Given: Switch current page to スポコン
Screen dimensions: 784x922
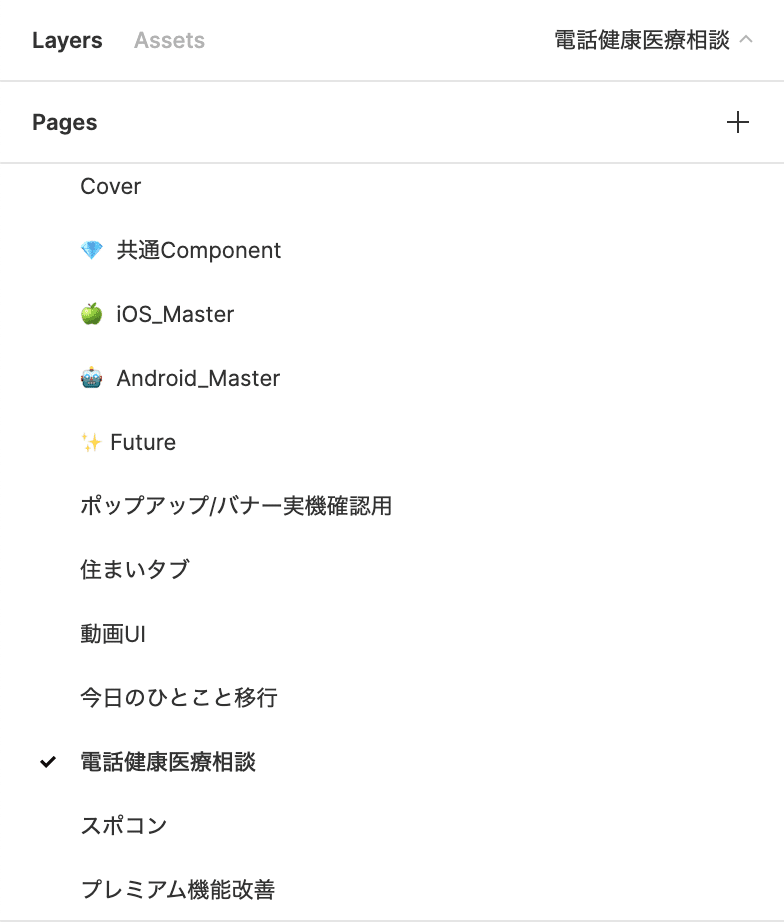Looking at the screenshot, I should (123, 826).
